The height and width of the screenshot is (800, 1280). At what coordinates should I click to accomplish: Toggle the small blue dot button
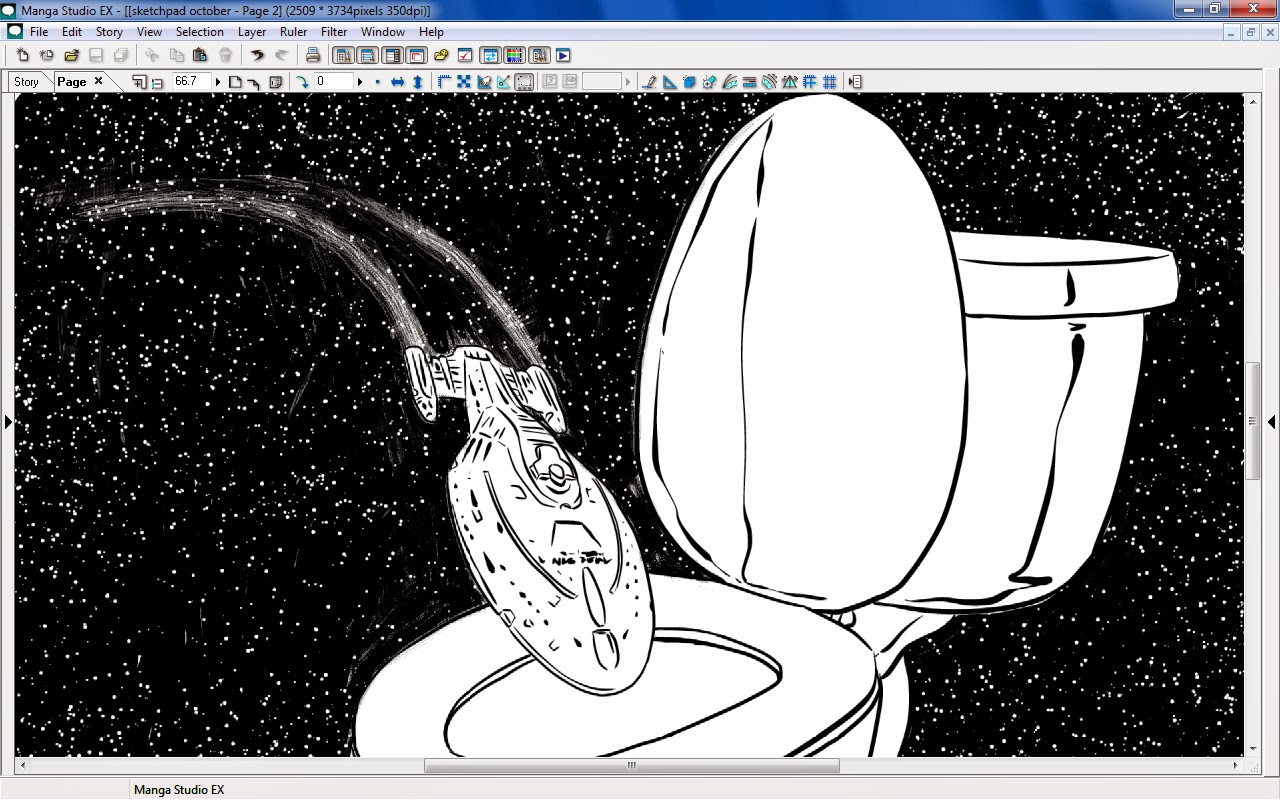pyautogui.click(x=377, y=82)
